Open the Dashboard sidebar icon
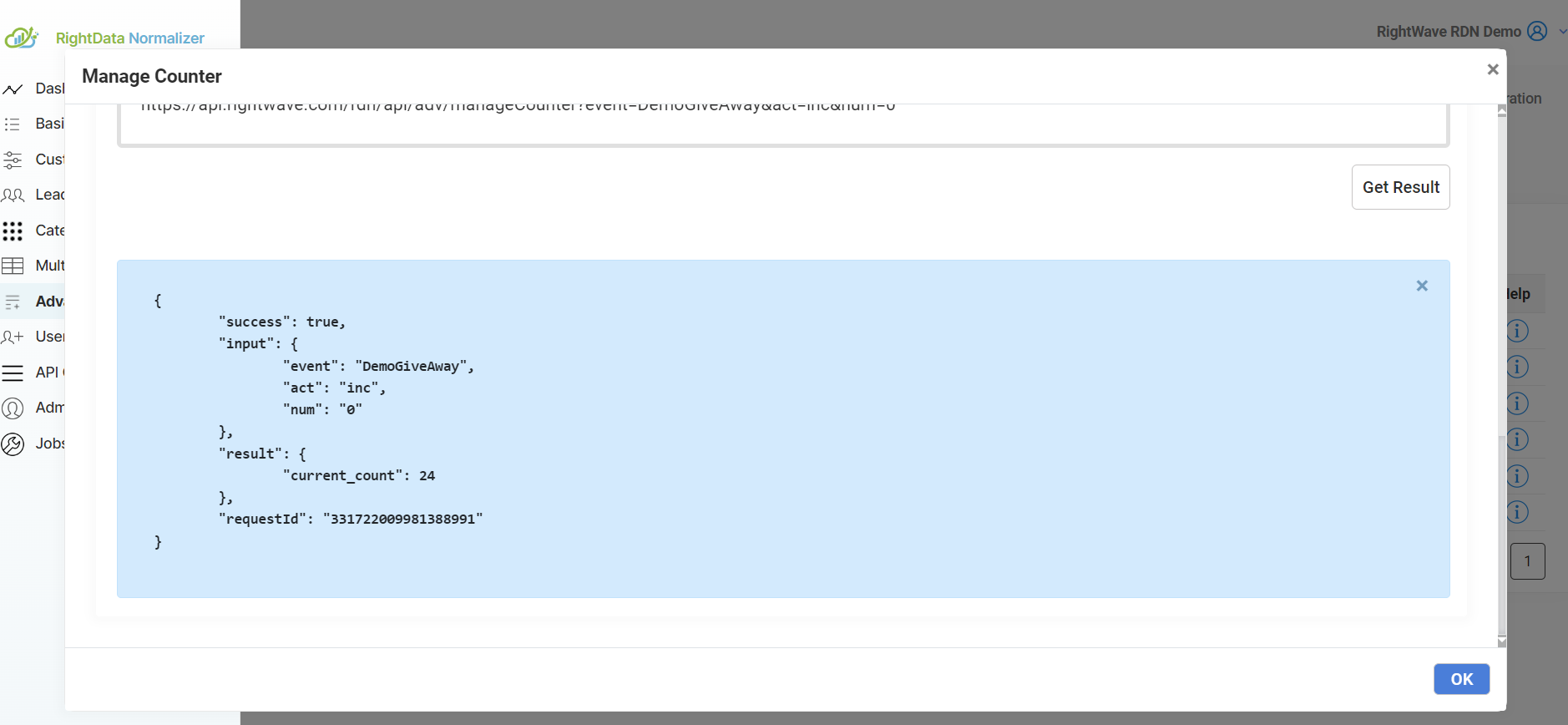 [x=13, y=89]
